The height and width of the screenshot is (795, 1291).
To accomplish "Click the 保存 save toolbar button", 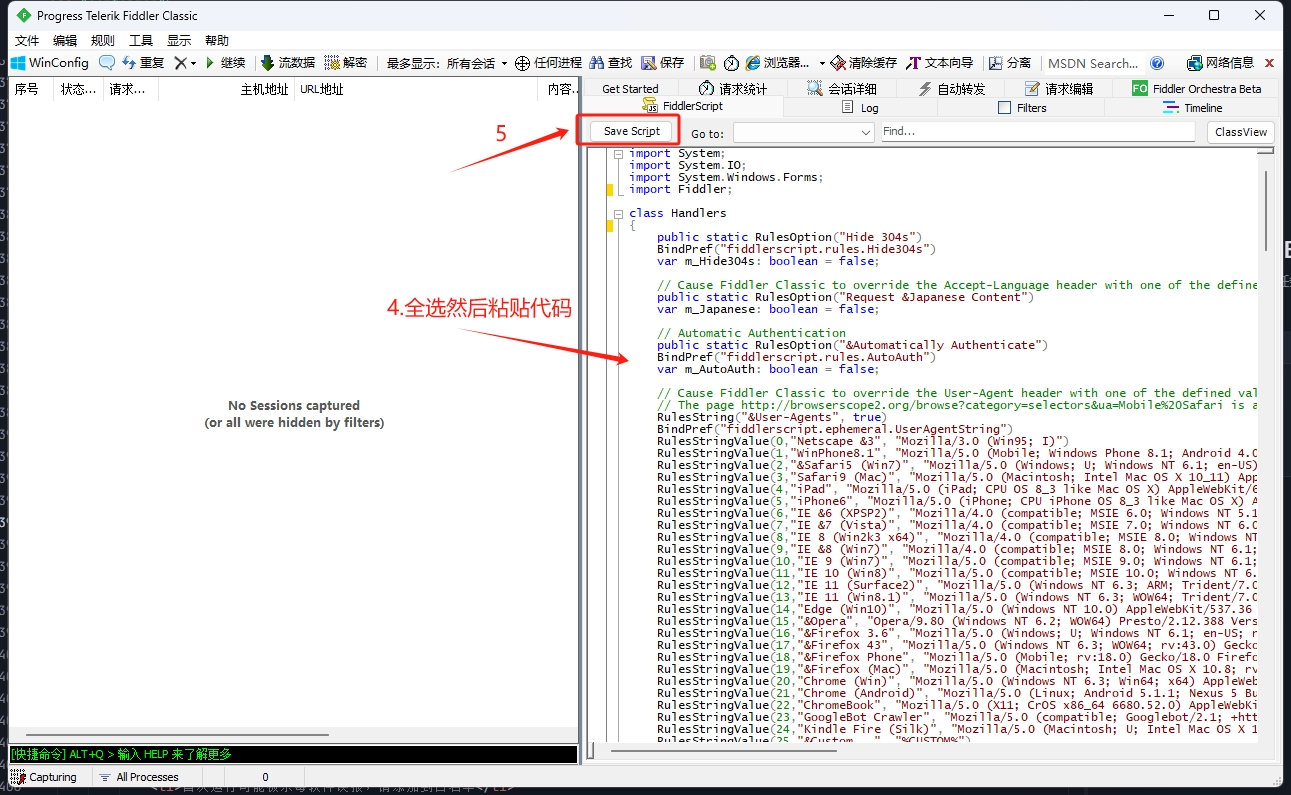I will pyautogui.click(x=663, y=62).
